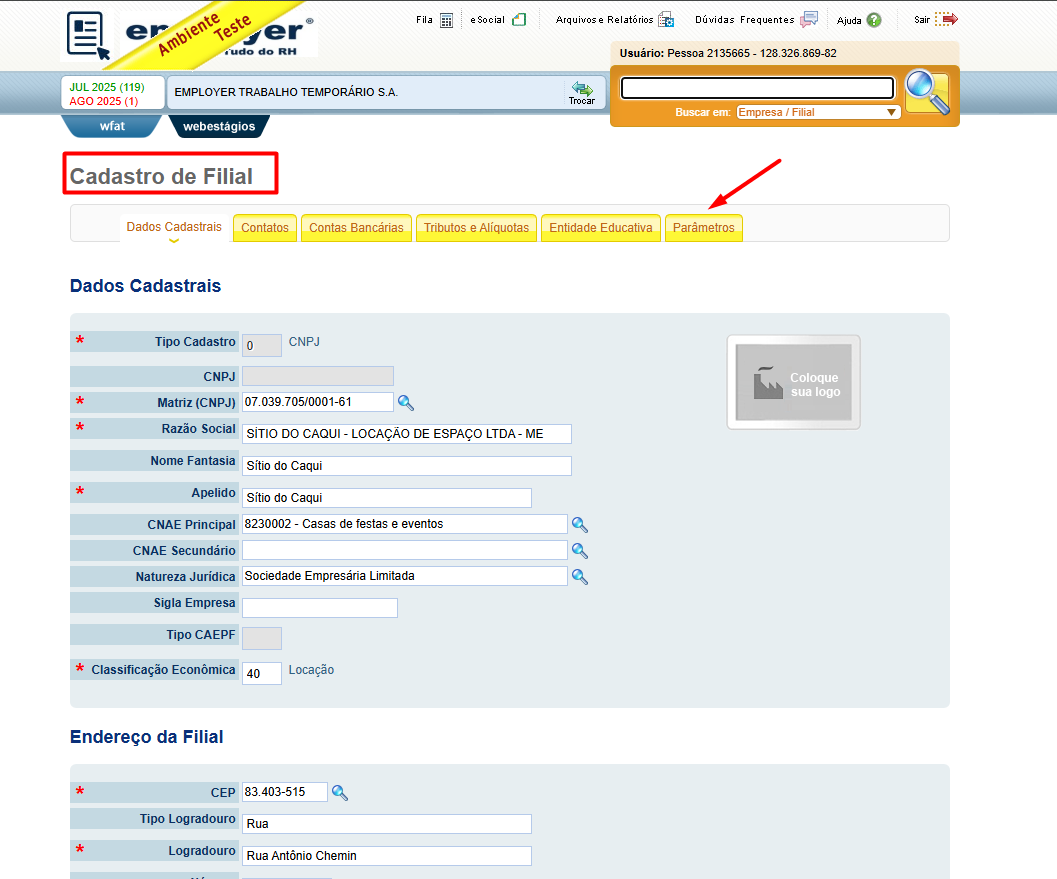The width and height of the screenshot is (1057, 879).
Task: Select the webestágios module tab
Action: point(219,126)
